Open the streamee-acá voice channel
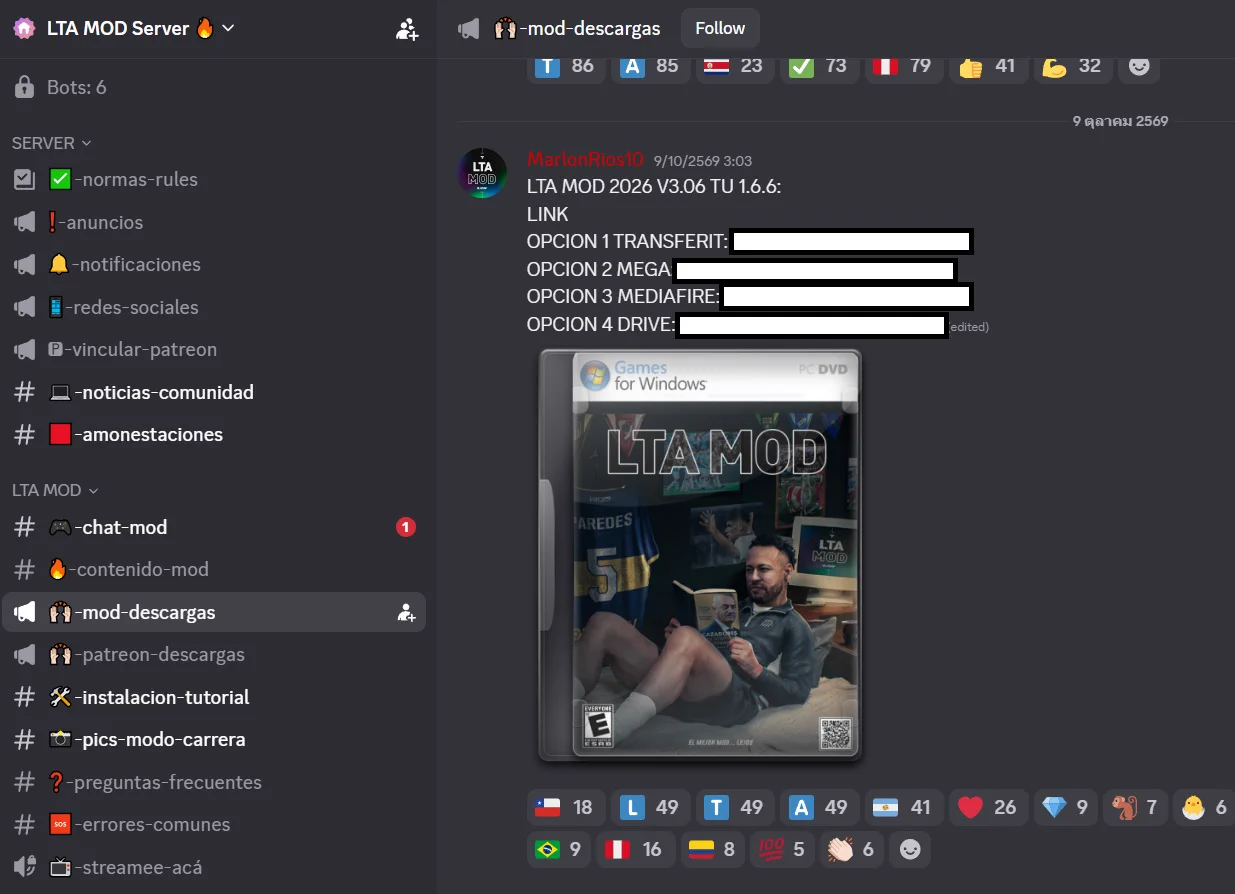 click(214, 867)
